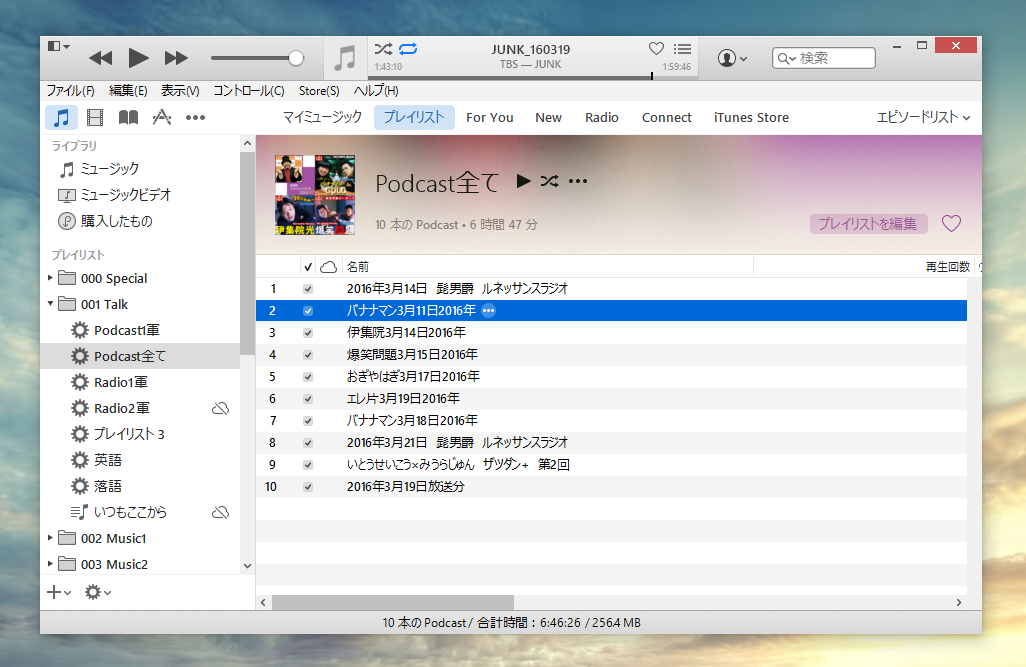Select the Music library note icon
This screenshot has width=1026, height=667.
click(x=62, y=118)
